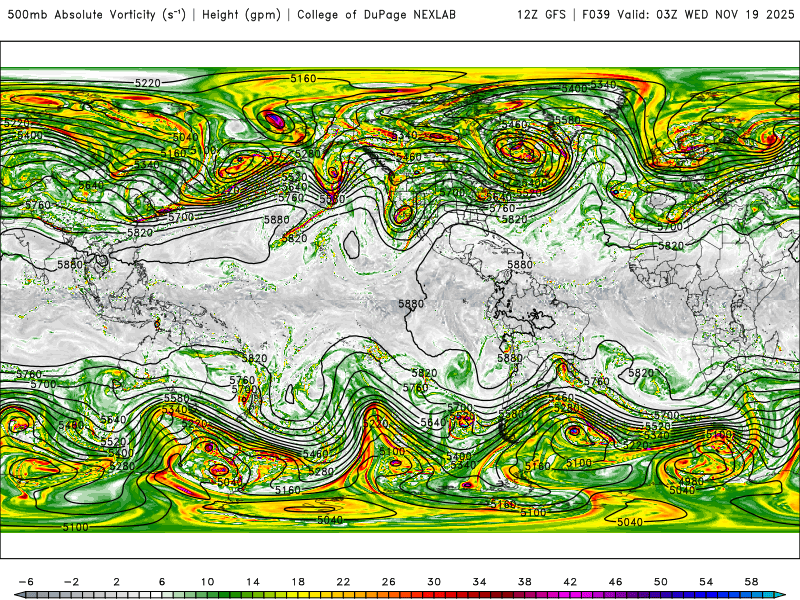Click the '30' color scale label
This screenshot has width=800, height=600.
pos(434,582)
